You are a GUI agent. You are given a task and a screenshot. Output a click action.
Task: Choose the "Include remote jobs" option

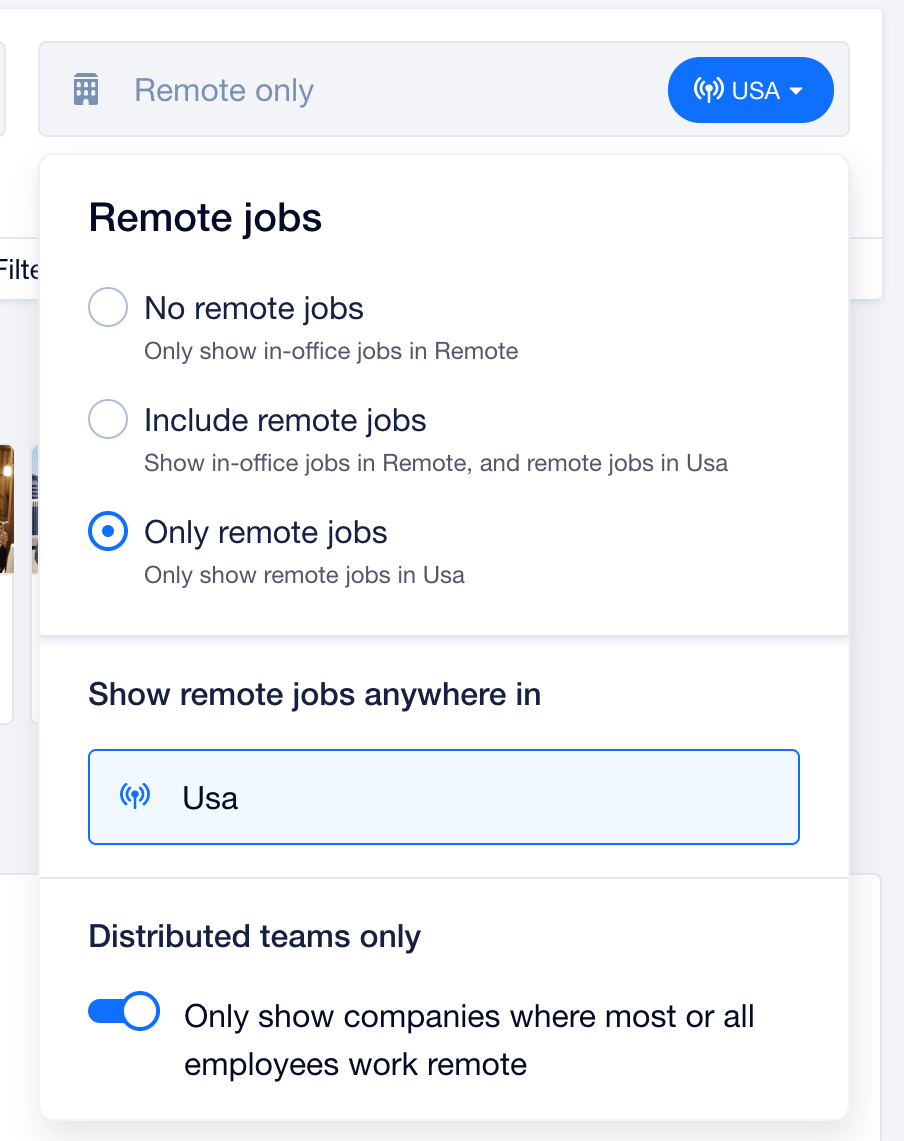[x=107, y=419]
